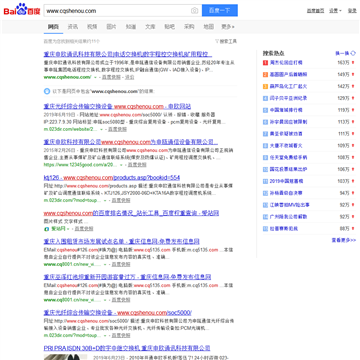Click 换一换 to refresh hot searches
Viewport: 360px width, 360px height.
coord(342,53)
